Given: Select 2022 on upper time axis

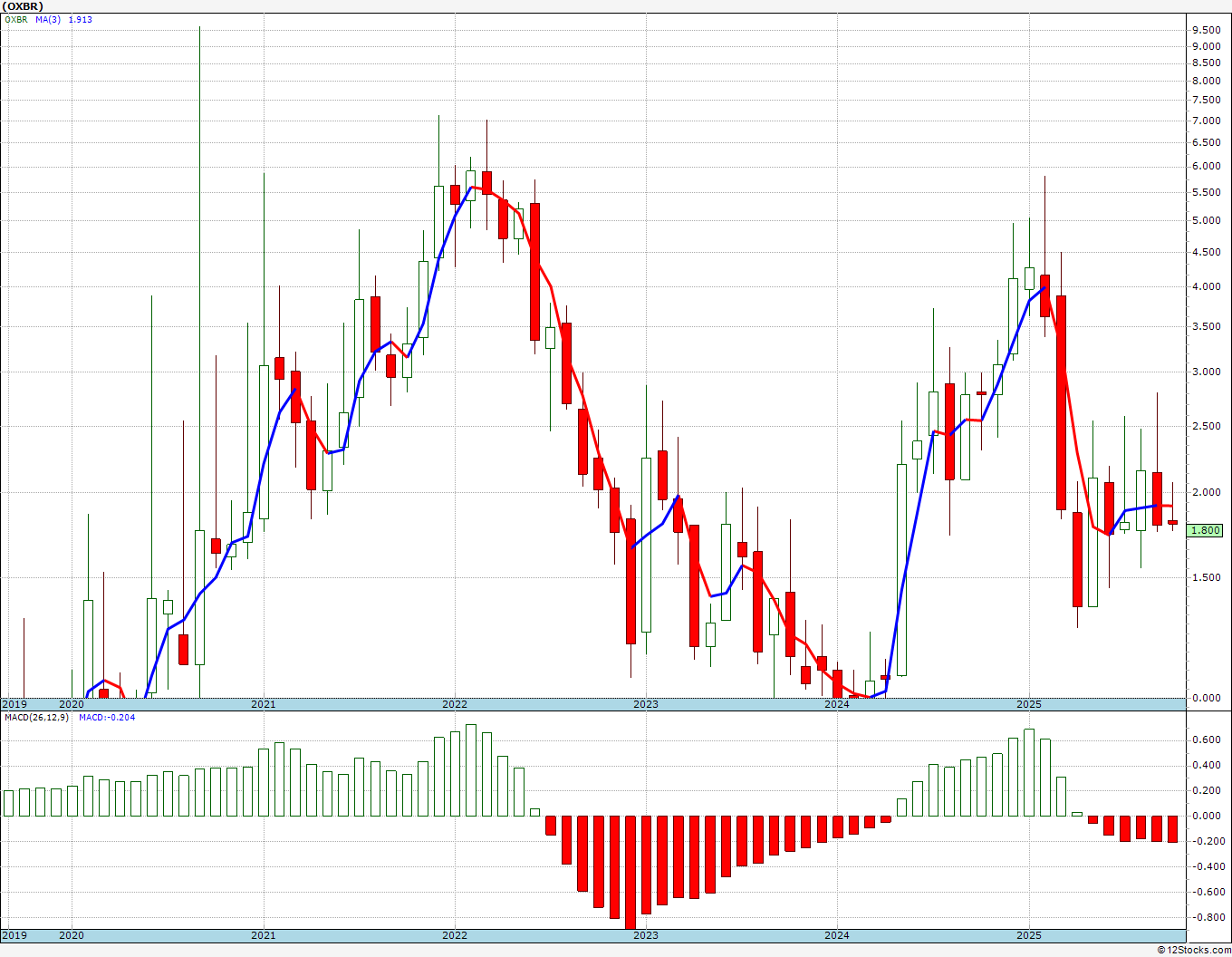Looking at the screenshot, I should pos(454,704).
